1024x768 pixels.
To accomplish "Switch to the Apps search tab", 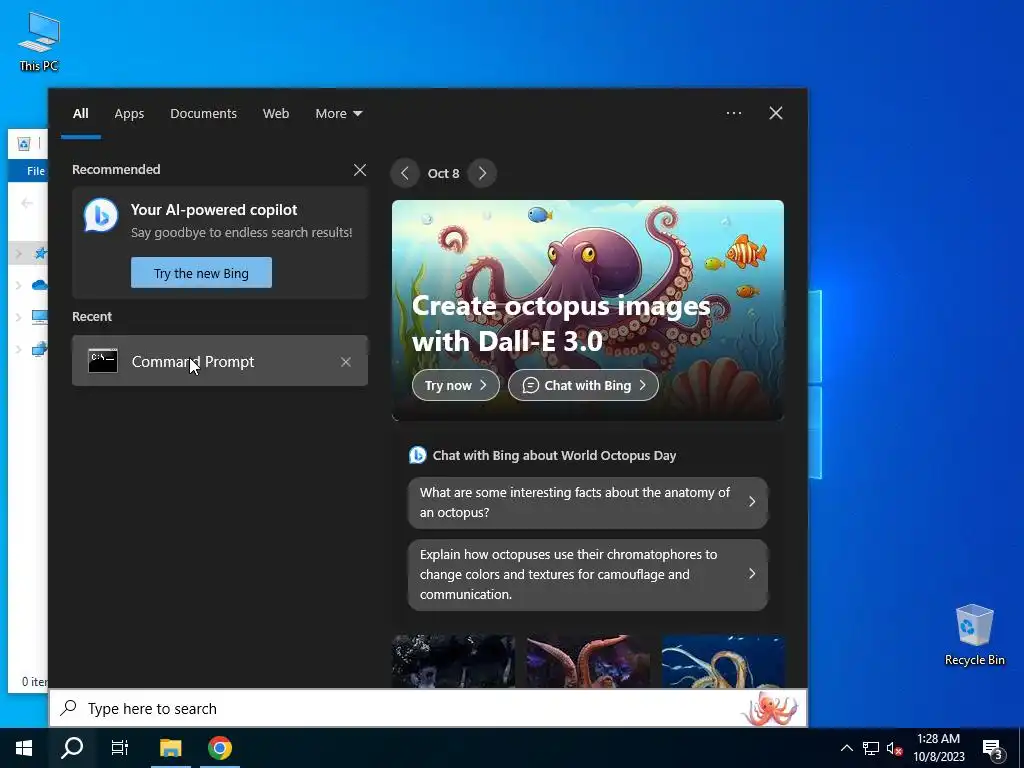I will (x=129, y=114).
